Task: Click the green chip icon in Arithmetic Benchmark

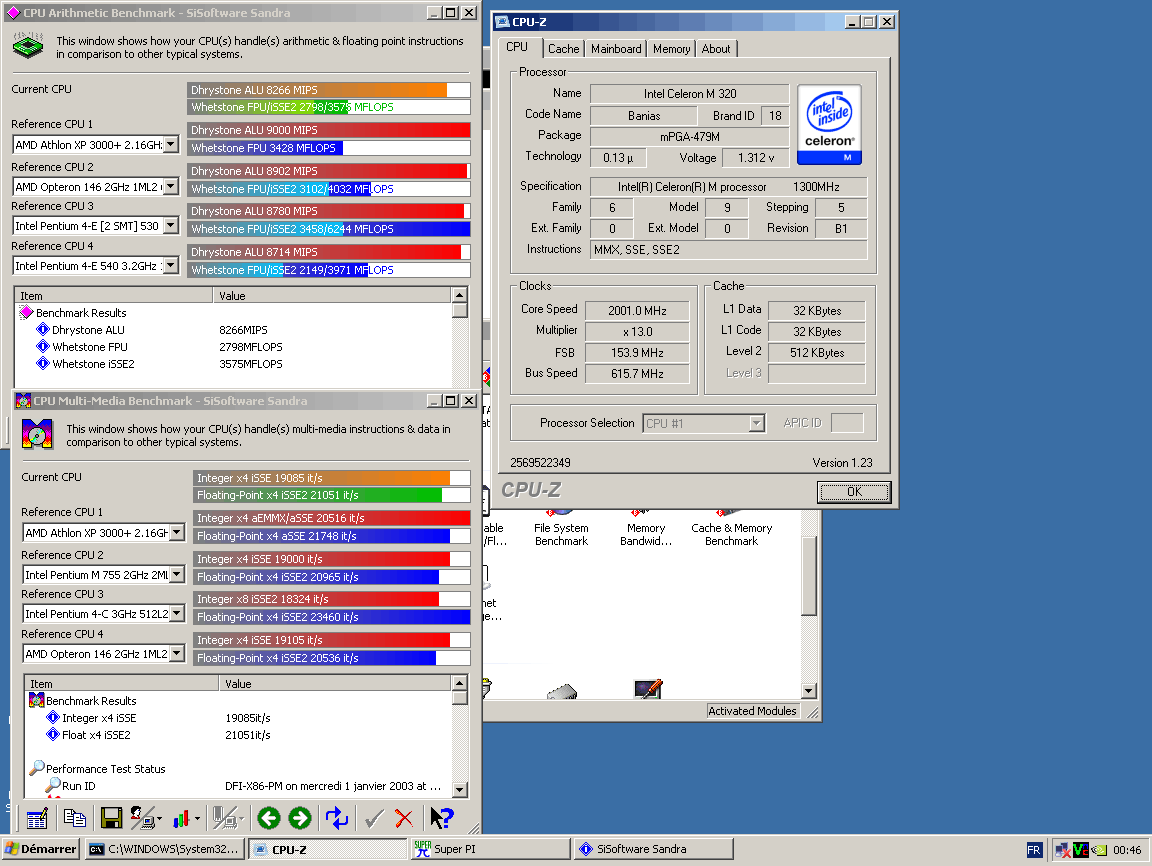Action: click(x=28, y=46)
